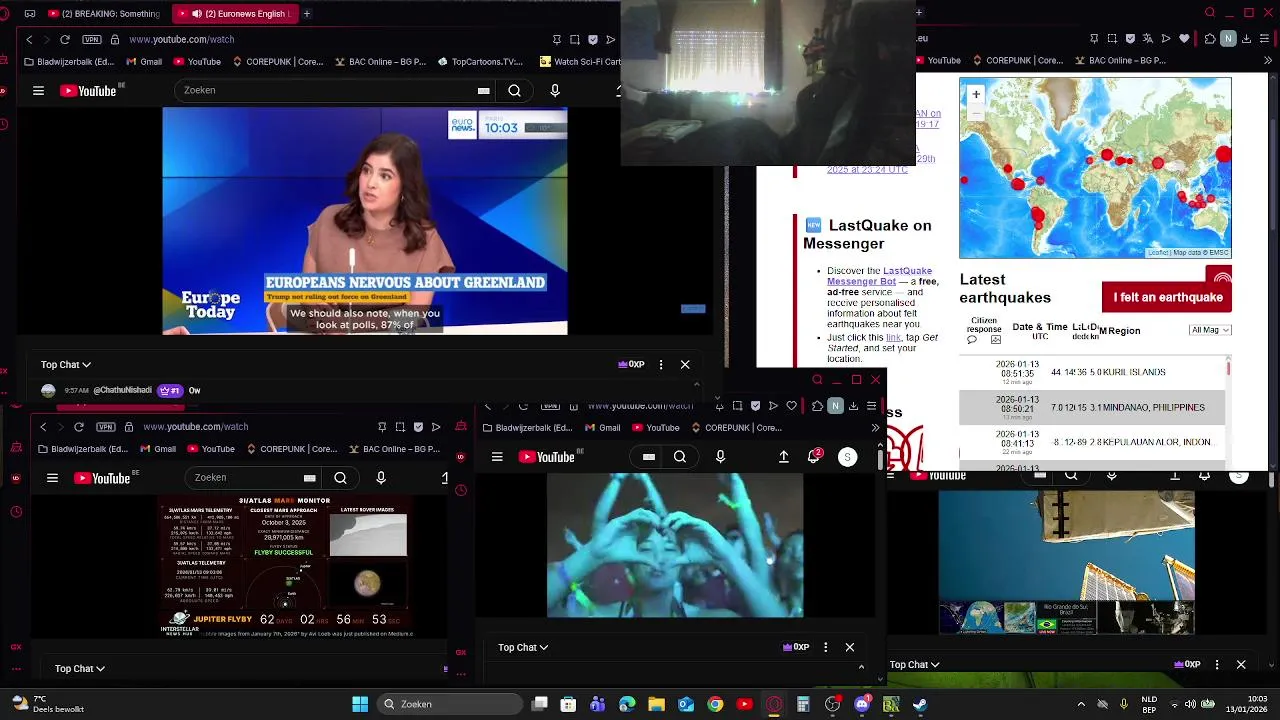This screenshot has height=720, width=1280.
Task: Open the extensions cube icon in the concert video window
Action: (x=817, y=405)
